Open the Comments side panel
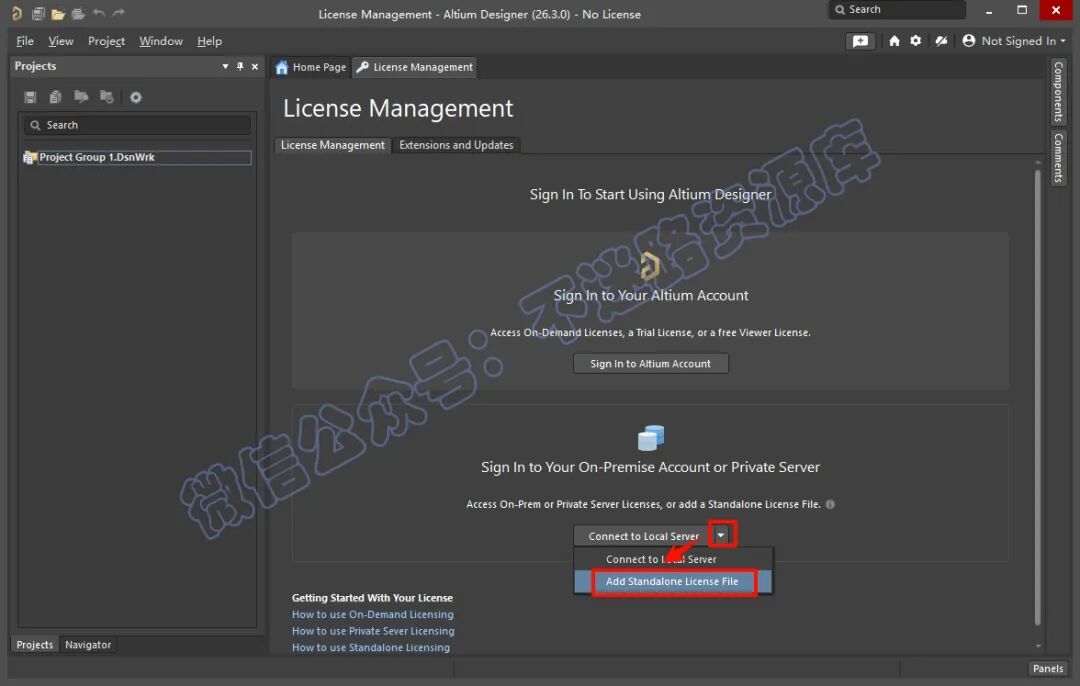This screenshot has height=686, width=1080. pos(1058,158)
